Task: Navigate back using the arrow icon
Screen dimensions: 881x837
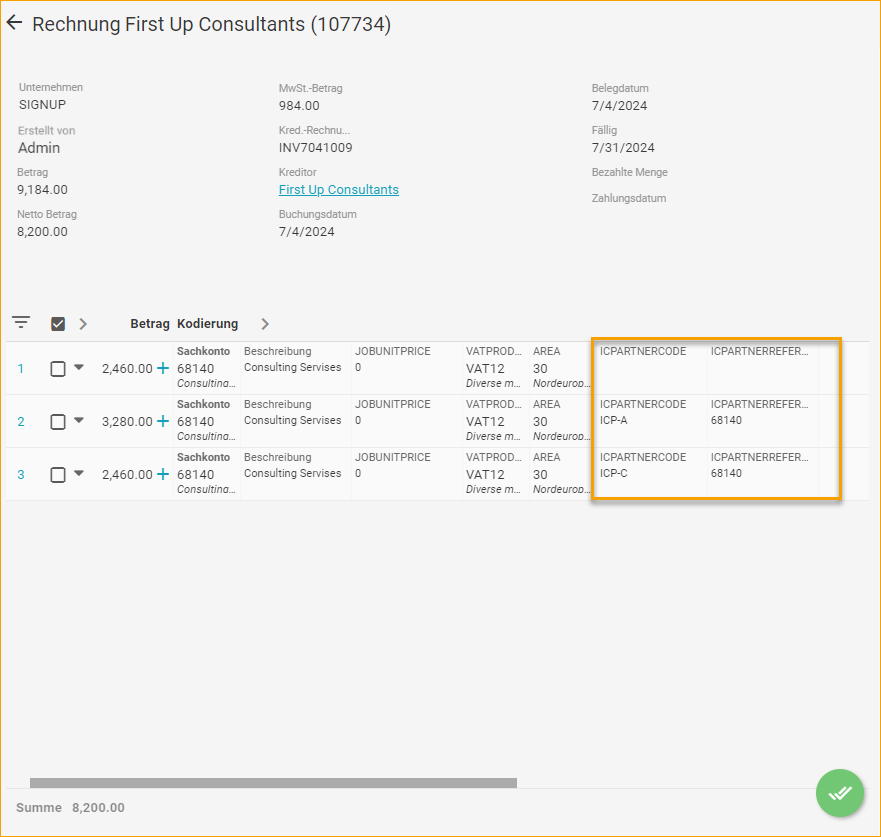Action: click(x=14, y=22)
